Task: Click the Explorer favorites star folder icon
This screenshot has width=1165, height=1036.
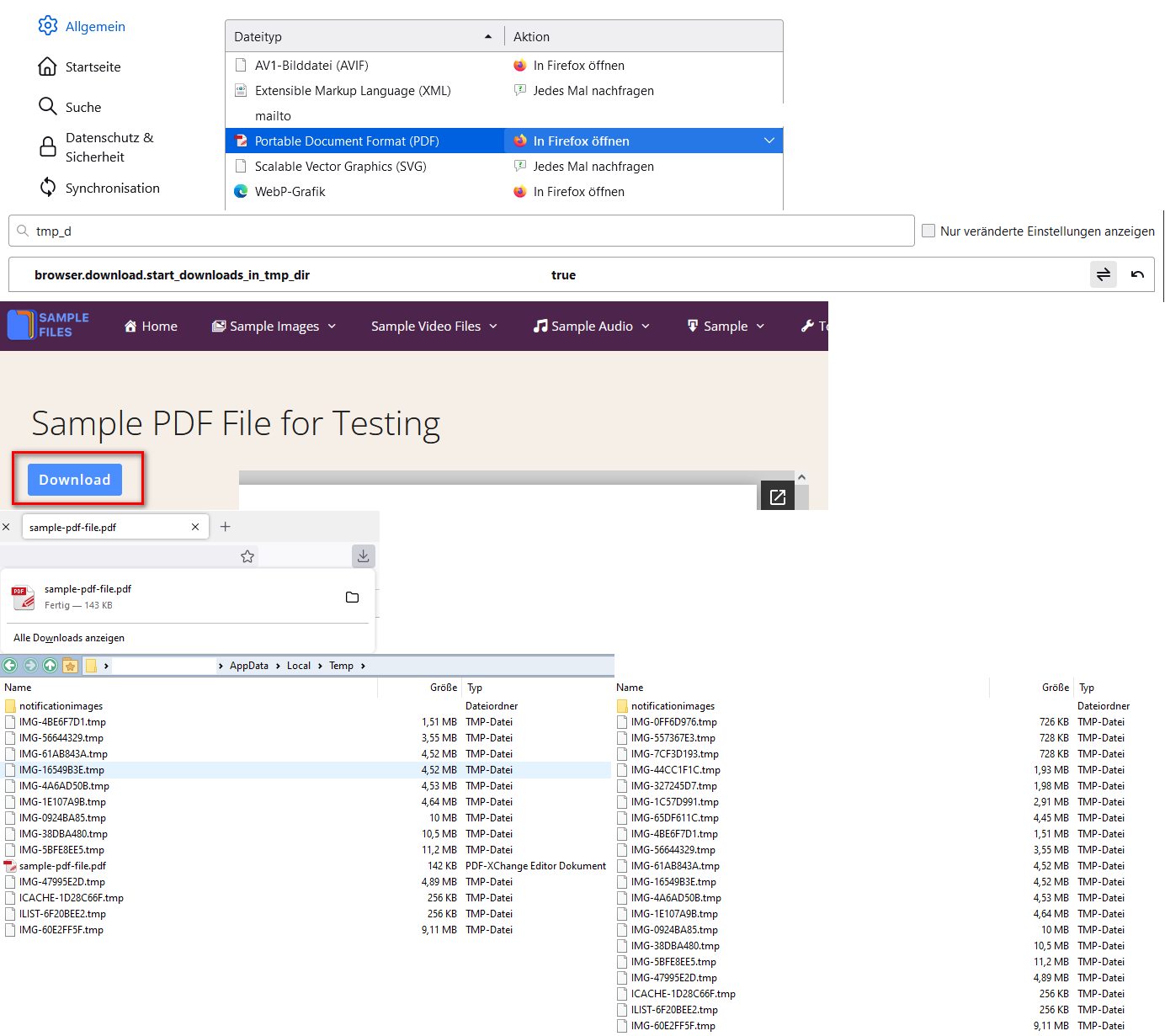Action: [70, 666]
